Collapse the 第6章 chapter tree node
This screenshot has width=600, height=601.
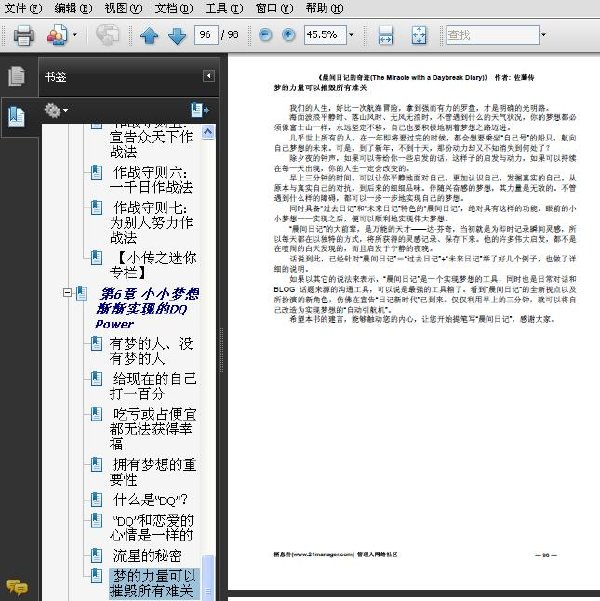pyautogui.click(x=67, y=292)
